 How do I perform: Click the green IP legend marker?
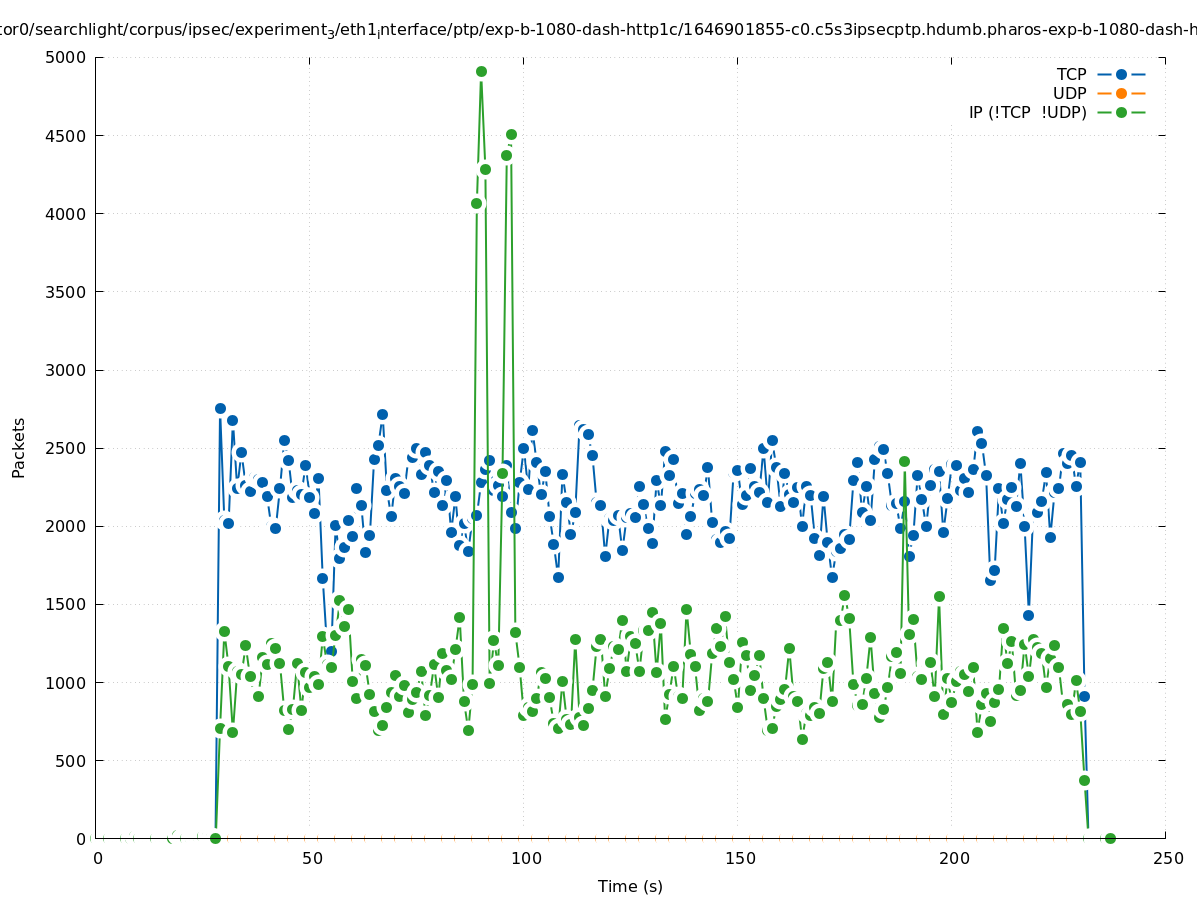point(1121,112)
